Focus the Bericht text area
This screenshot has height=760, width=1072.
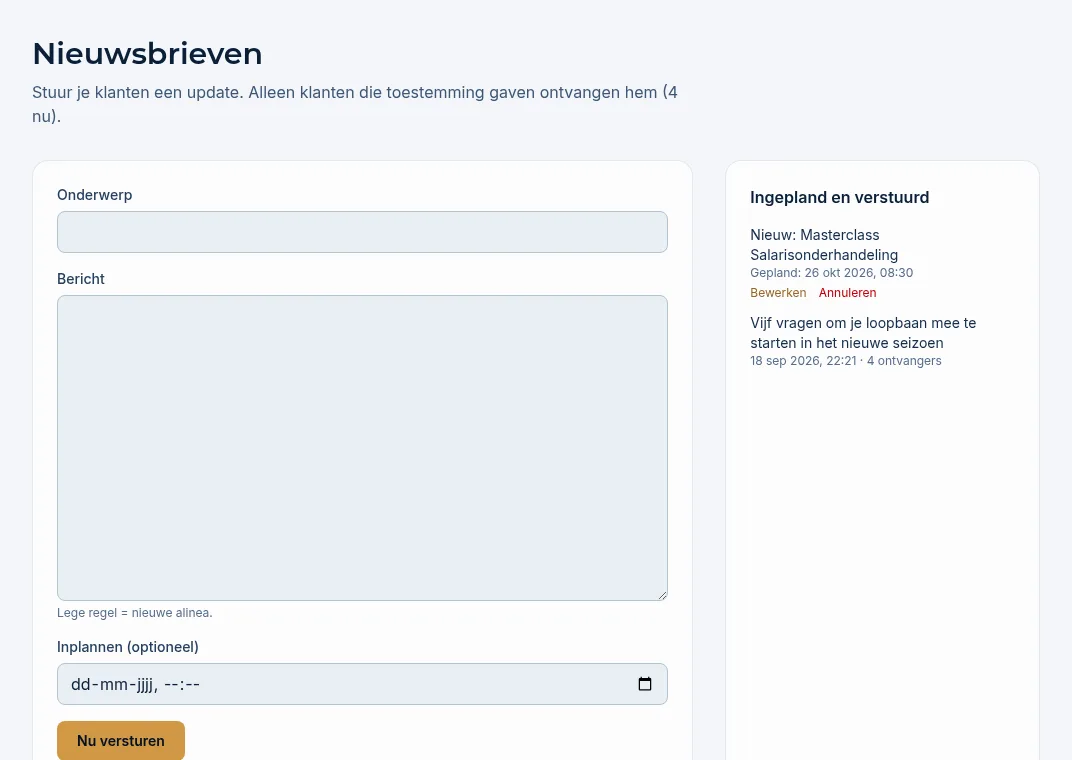click(x=362, y=448)
